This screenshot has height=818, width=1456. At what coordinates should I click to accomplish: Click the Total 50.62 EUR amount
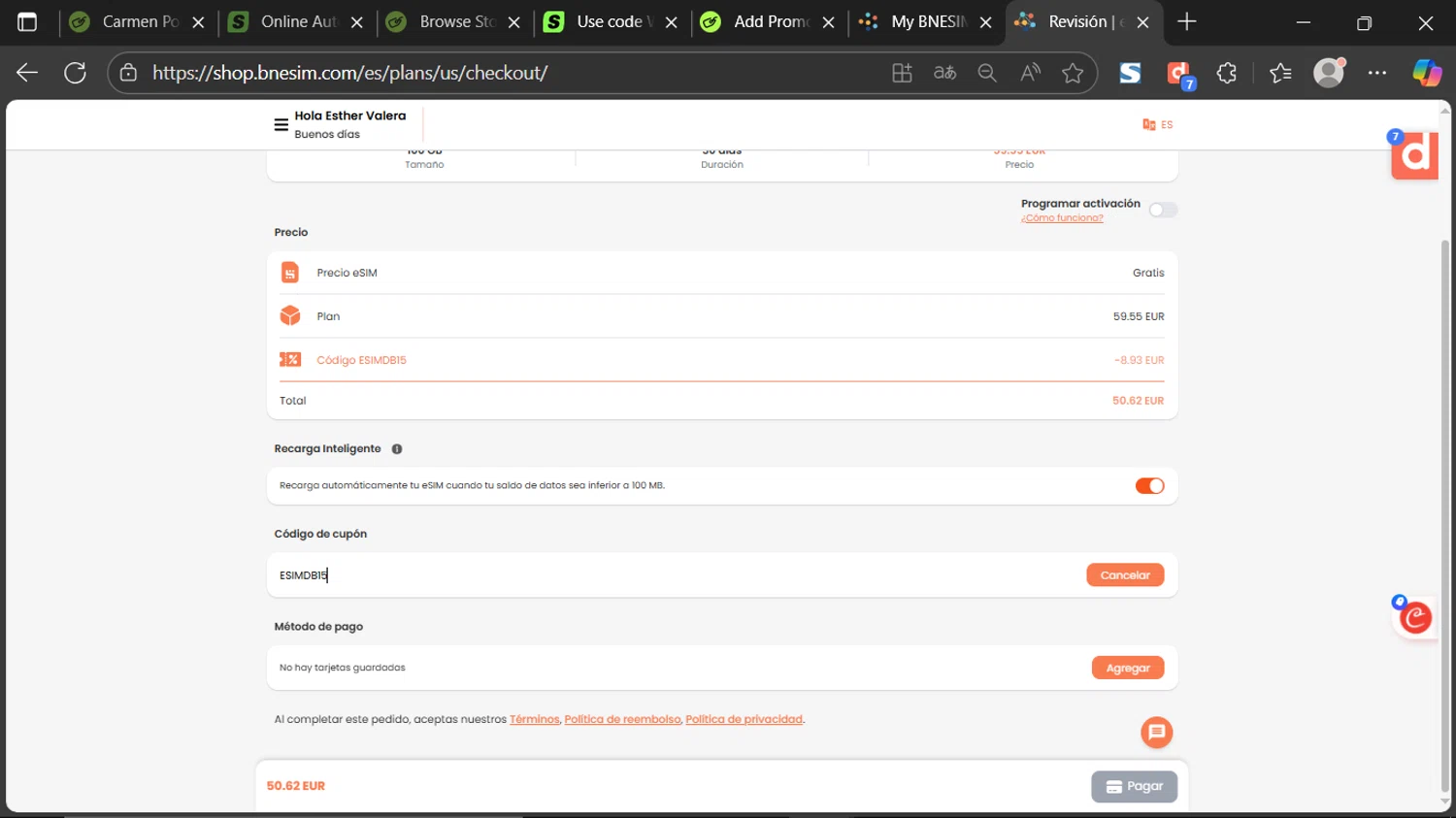point(1138,401)
